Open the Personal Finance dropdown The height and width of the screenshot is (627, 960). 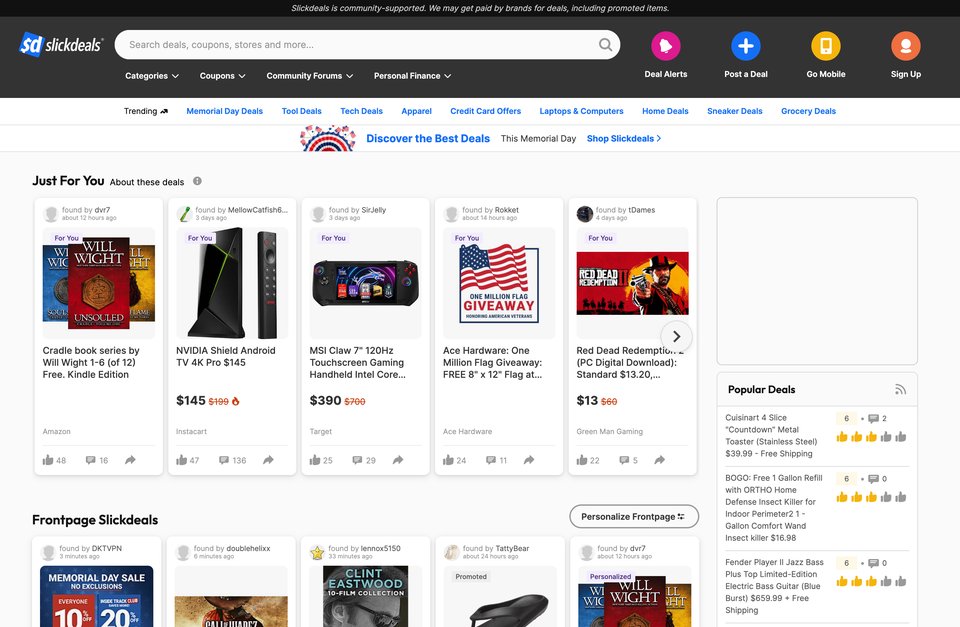pyautogui.click(x=413, y=76)
